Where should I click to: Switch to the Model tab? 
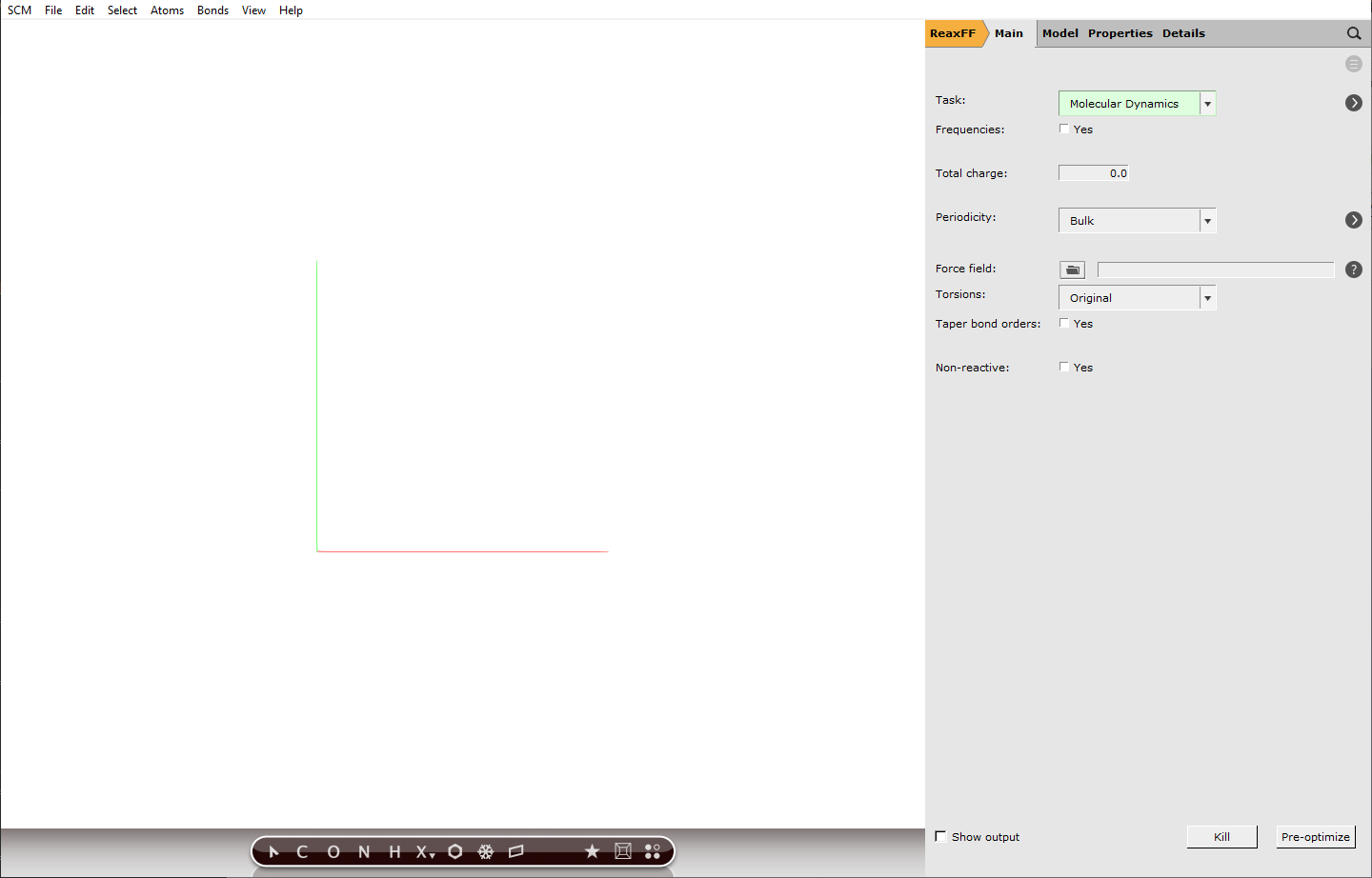pyautogui.click(x=1060, y=32)
